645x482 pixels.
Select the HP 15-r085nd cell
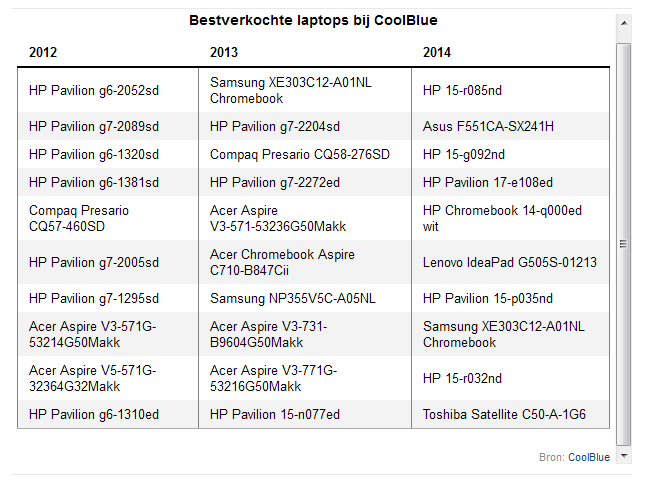tap(462, 90)
